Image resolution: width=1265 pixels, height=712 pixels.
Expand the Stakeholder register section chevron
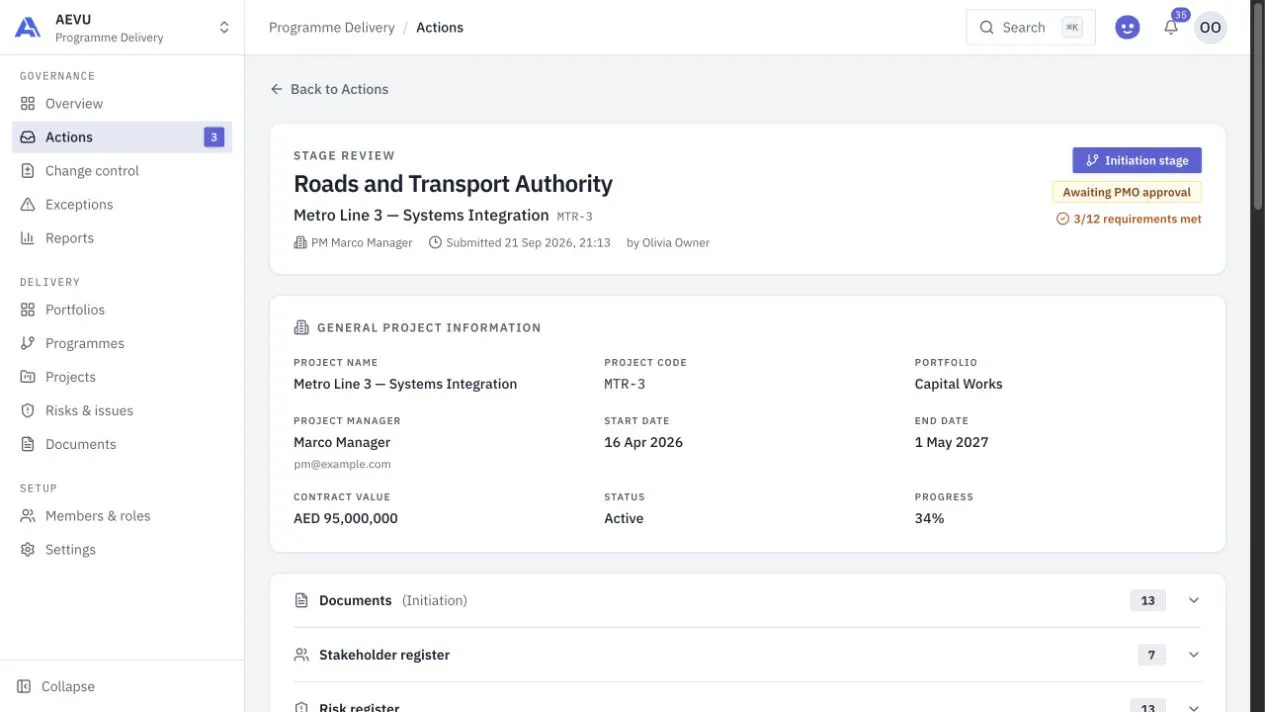point(1193,655)
